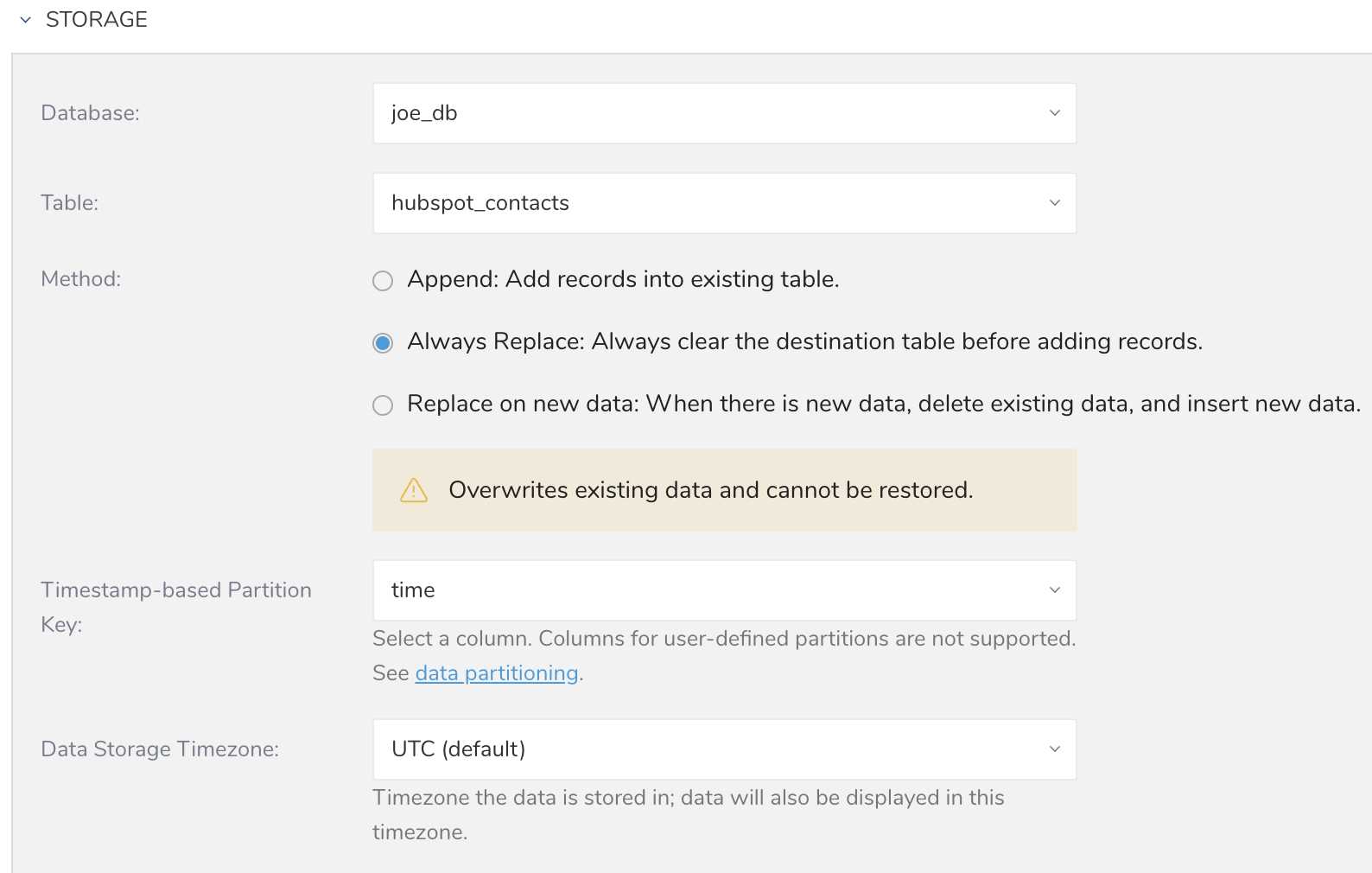Image resolution: width=1372 pixels, height=873 pixels.
Task: Click the 'Replace on new data' option label
Action: (x=883, y=404)
